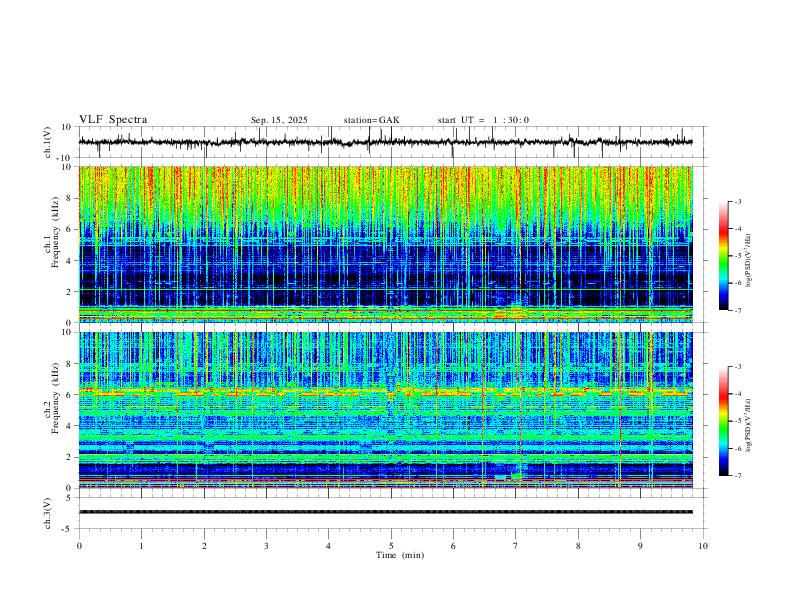Click the 'VLF Spectra' title text
Screen dimensions: 792x612
(113, 120)
